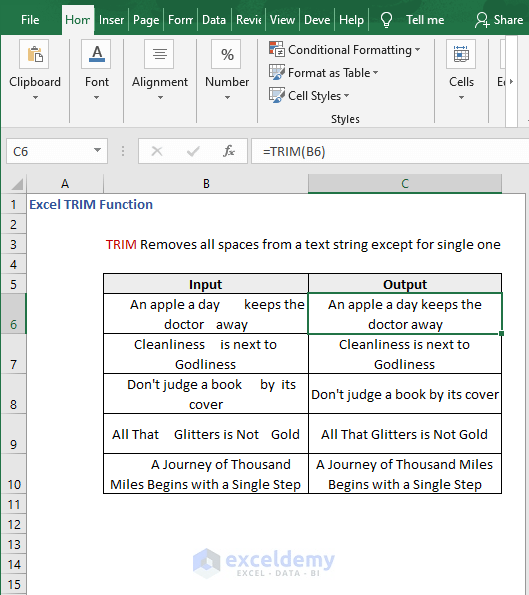Click the Cancel X formula icon

[157, 151]
